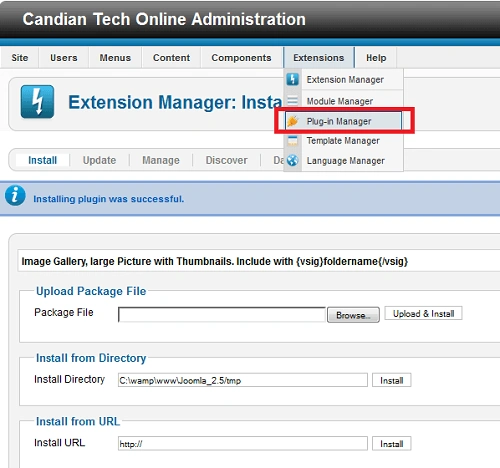Switch to the Manage tab
The height and width of the screenshot is (468, 500).
click(x=161, y=160)
